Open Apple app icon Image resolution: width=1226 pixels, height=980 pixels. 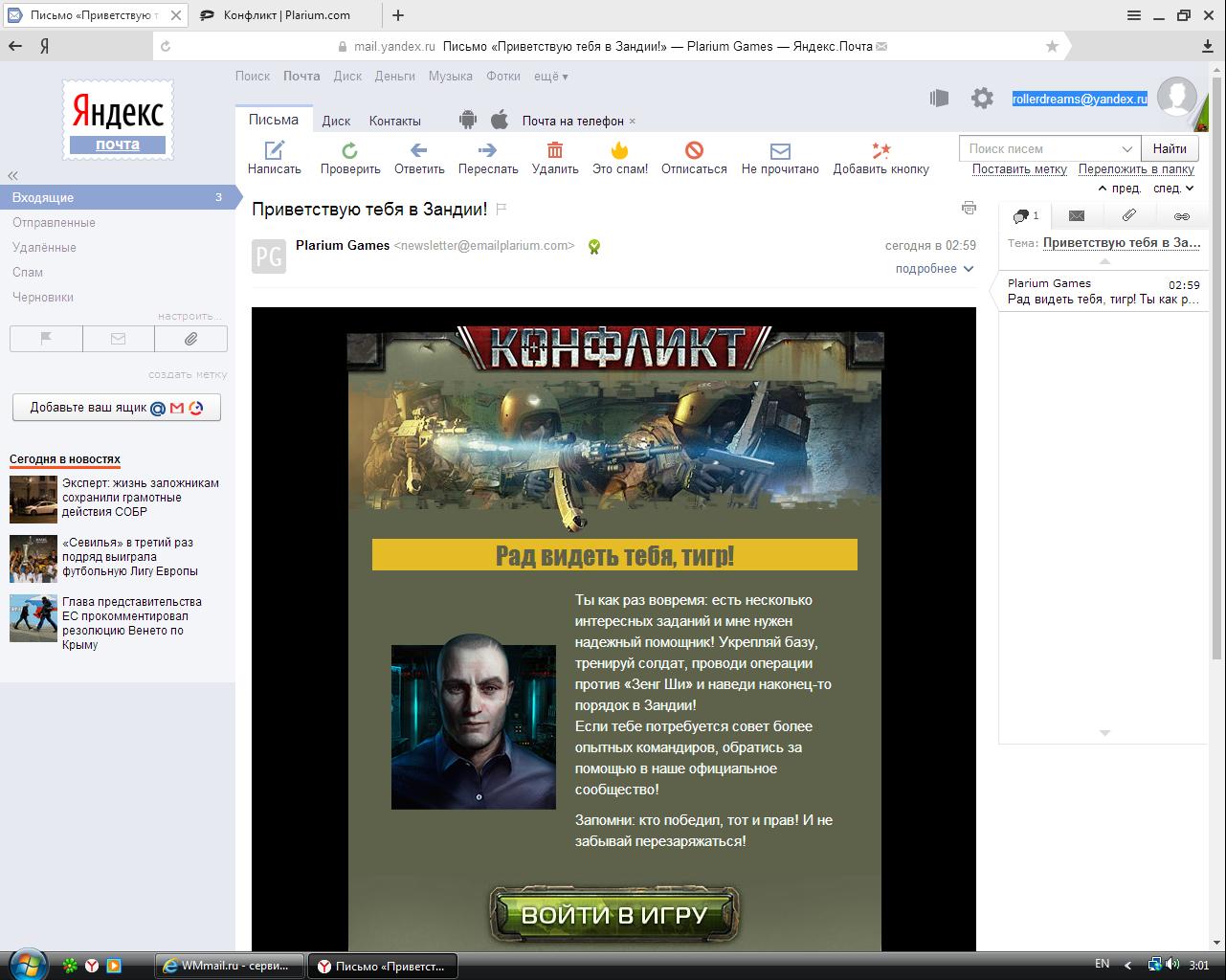(500, 120)
